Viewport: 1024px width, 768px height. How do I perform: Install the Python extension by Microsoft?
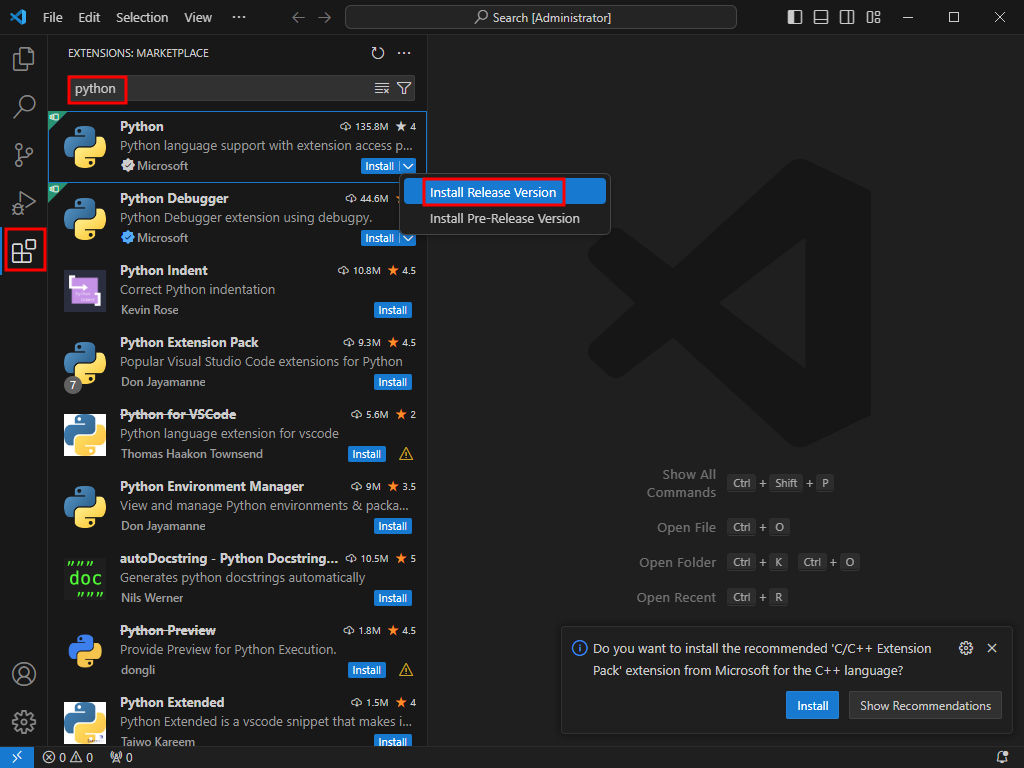pos(379,166)
